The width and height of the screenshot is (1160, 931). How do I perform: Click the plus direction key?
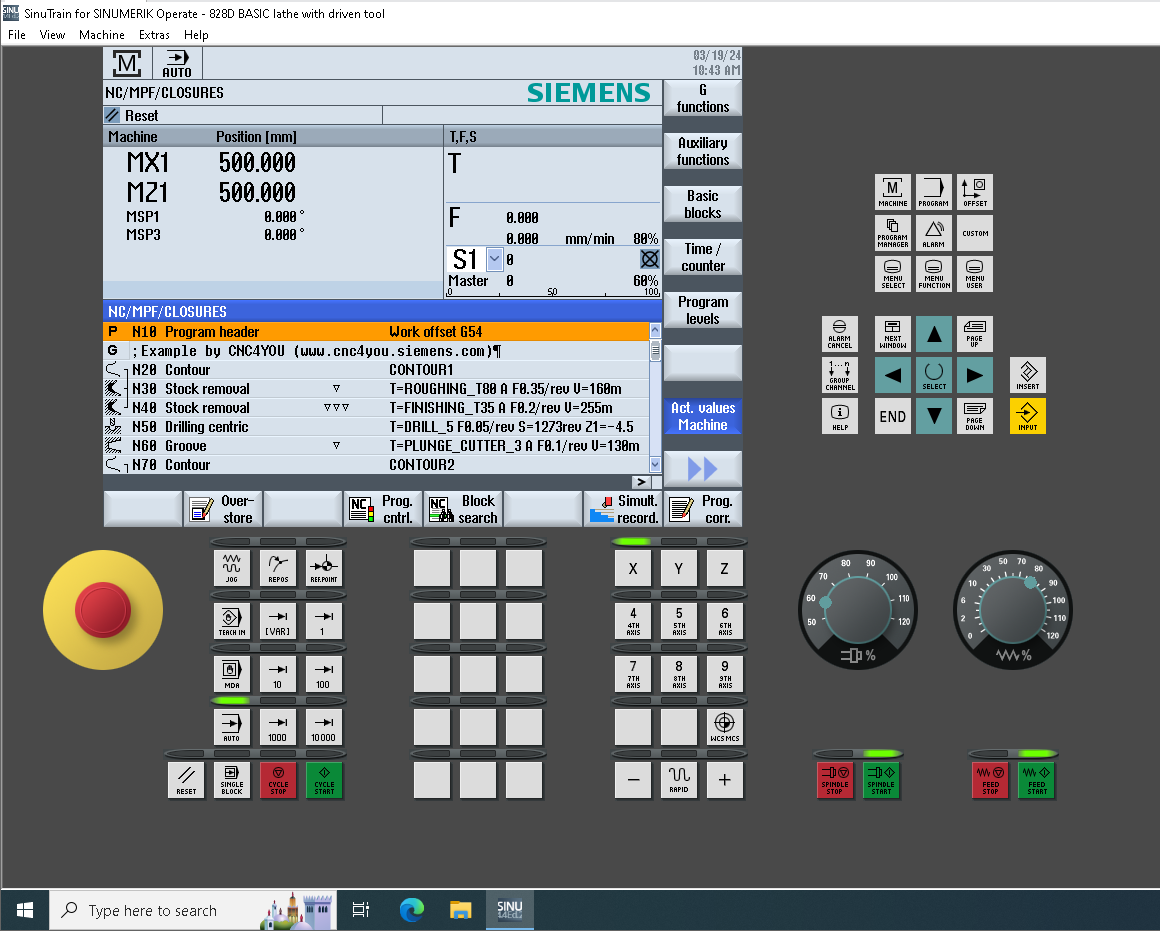point(725,781)
